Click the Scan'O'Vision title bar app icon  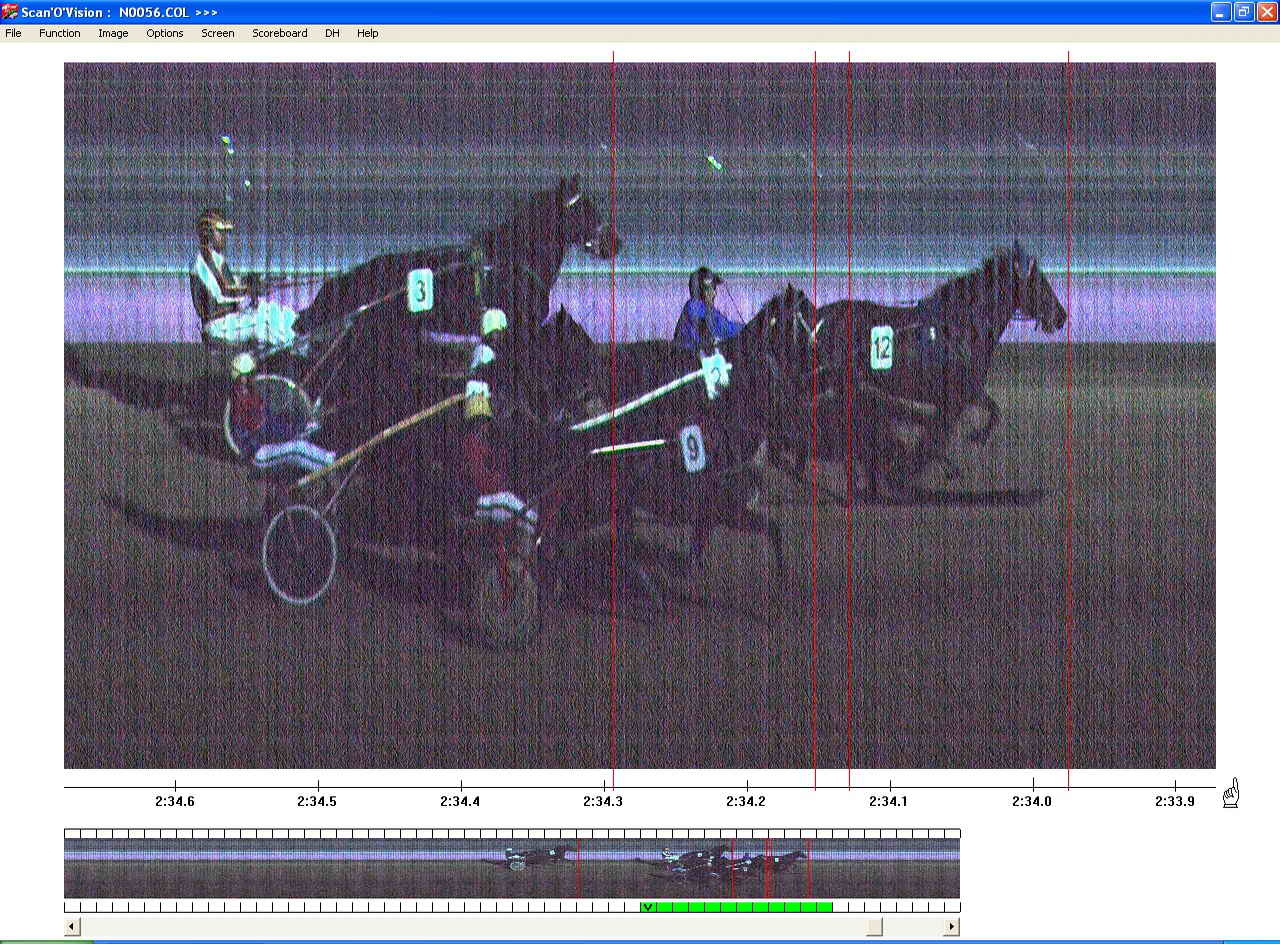tap(11, 12)
